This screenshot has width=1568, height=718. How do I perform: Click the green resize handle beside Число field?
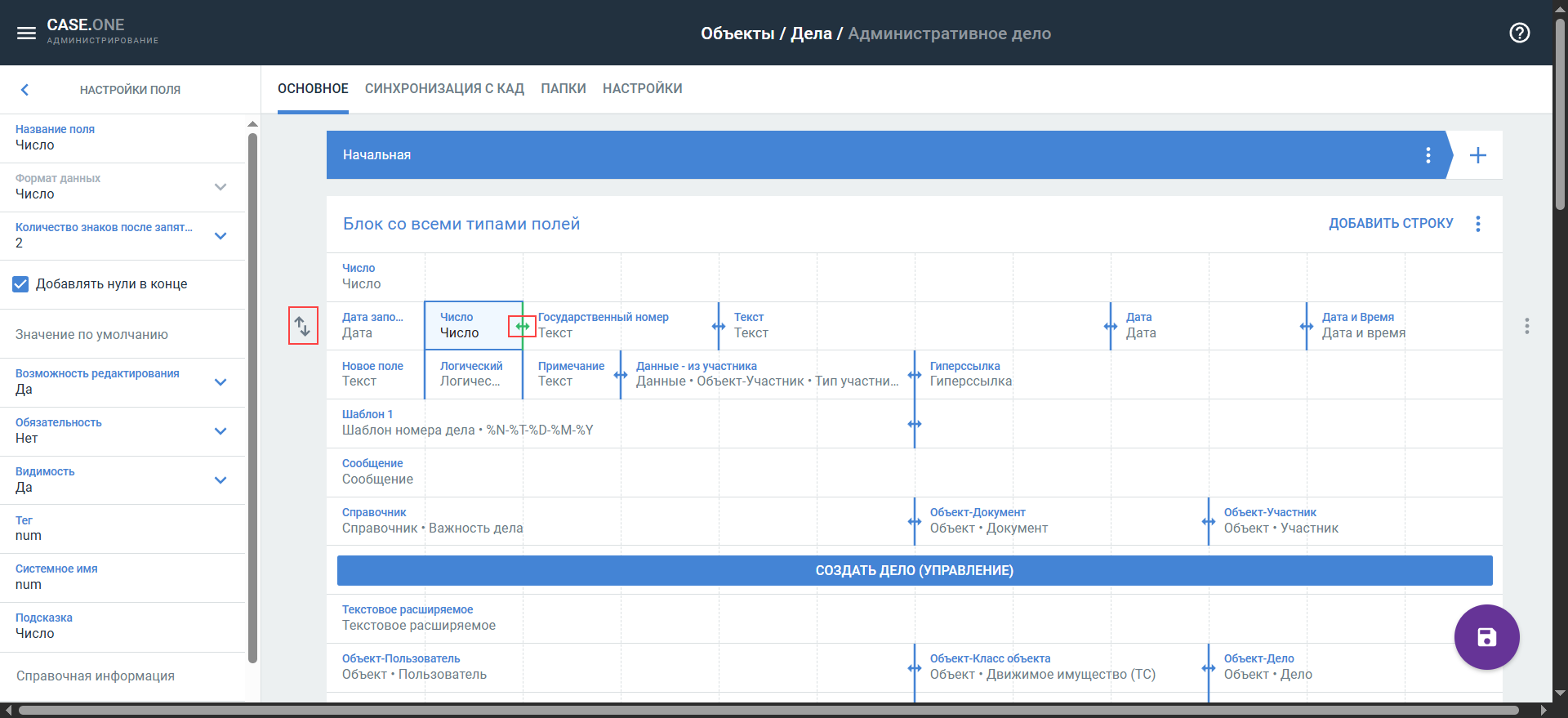(522, 326)
